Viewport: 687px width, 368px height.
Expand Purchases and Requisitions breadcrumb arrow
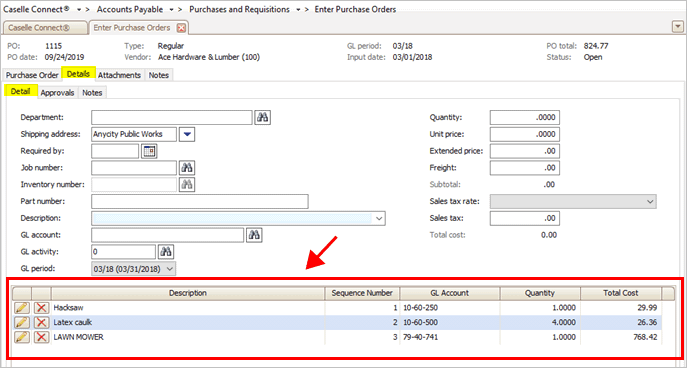pyautogui.click(x=298, y=9)
